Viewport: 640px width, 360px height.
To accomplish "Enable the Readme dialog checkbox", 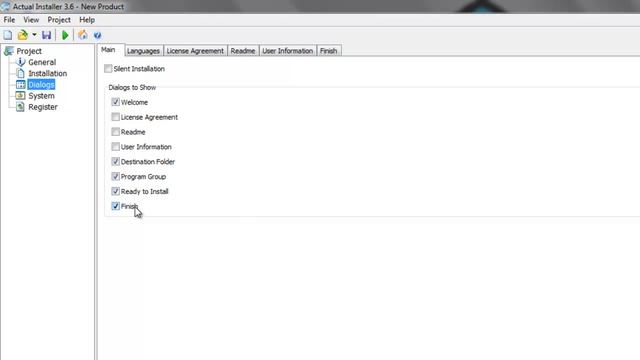I will tap(116, 132).
